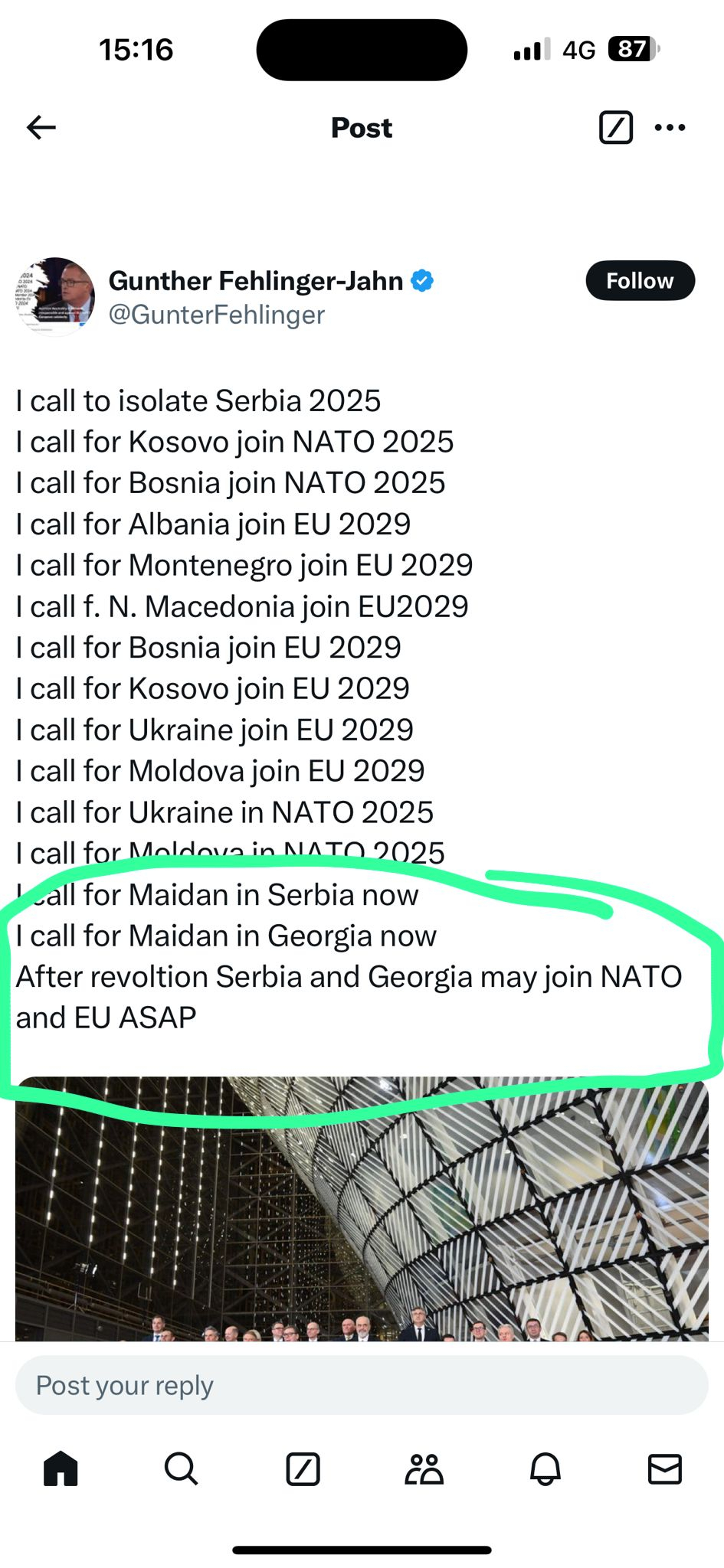
Task: Open the three-dot more options menu
Action: [x=669, y=127]
